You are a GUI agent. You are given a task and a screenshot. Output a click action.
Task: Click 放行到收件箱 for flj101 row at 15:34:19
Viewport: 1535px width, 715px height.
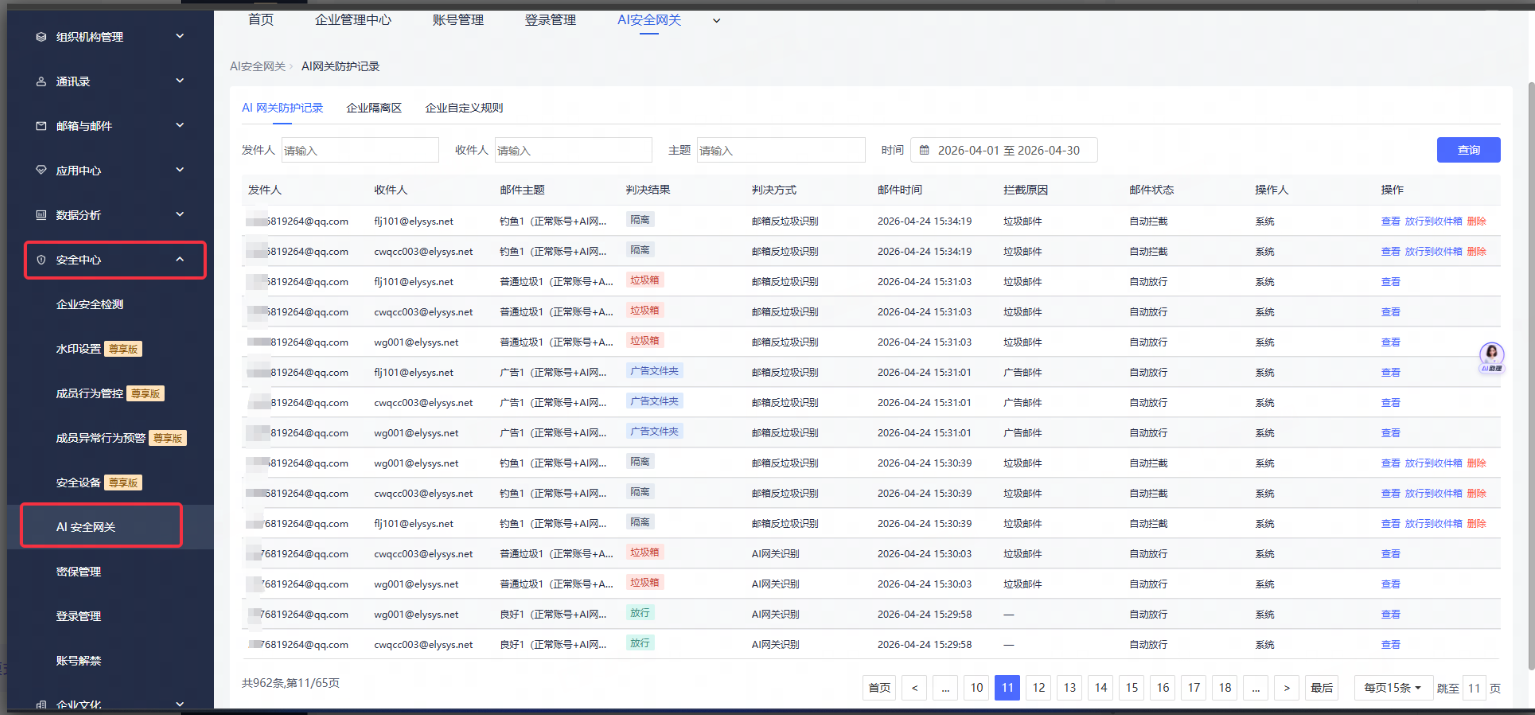coord(1433,221)
